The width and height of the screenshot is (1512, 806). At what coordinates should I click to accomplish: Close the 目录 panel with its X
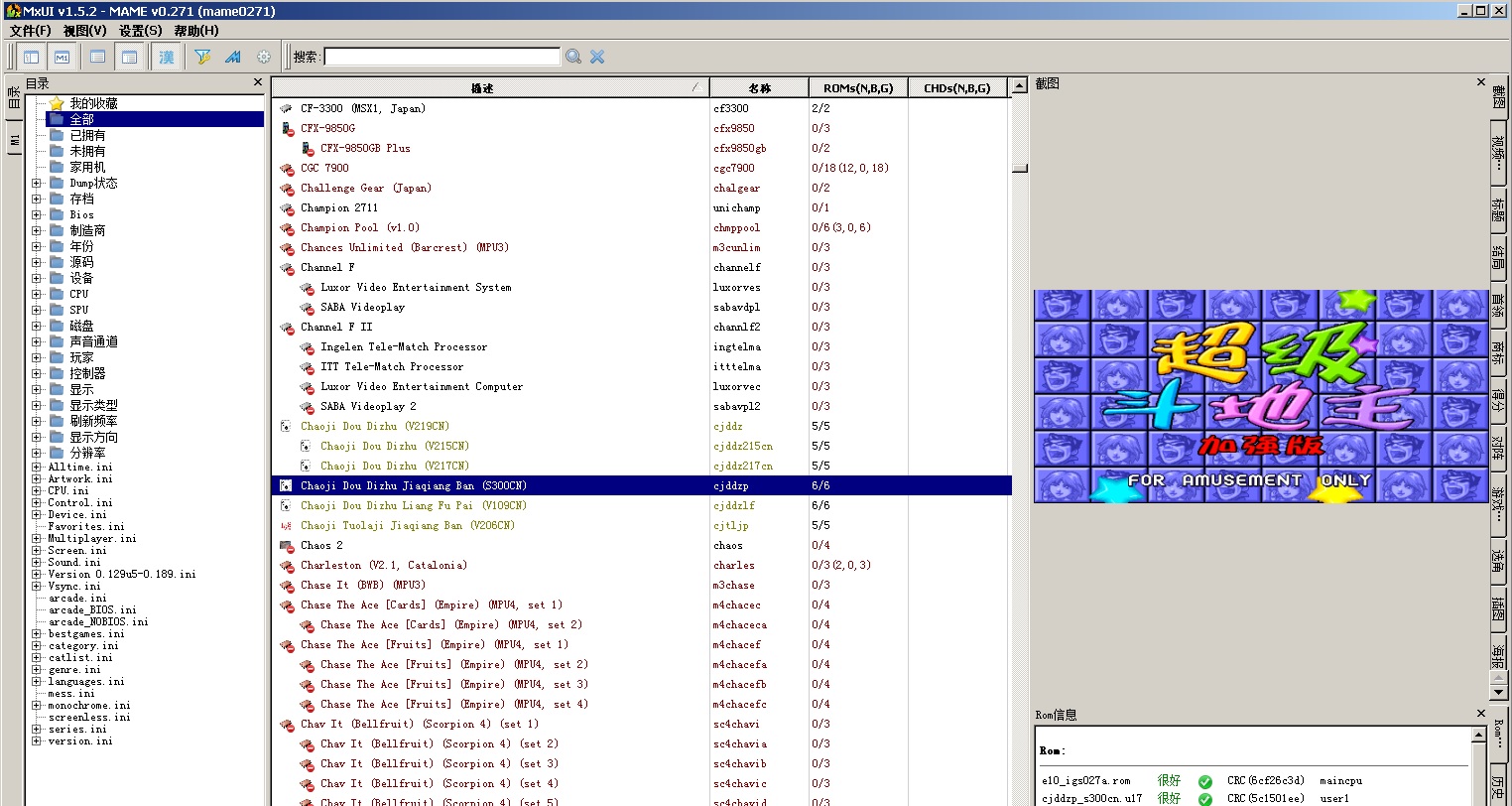258,83
